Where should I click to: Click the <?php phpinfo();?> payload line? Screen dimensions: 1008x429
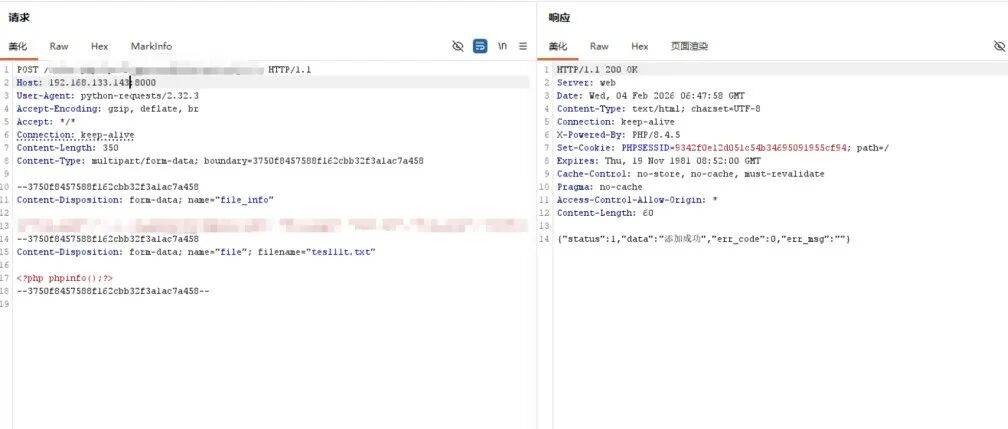[65, 278]
